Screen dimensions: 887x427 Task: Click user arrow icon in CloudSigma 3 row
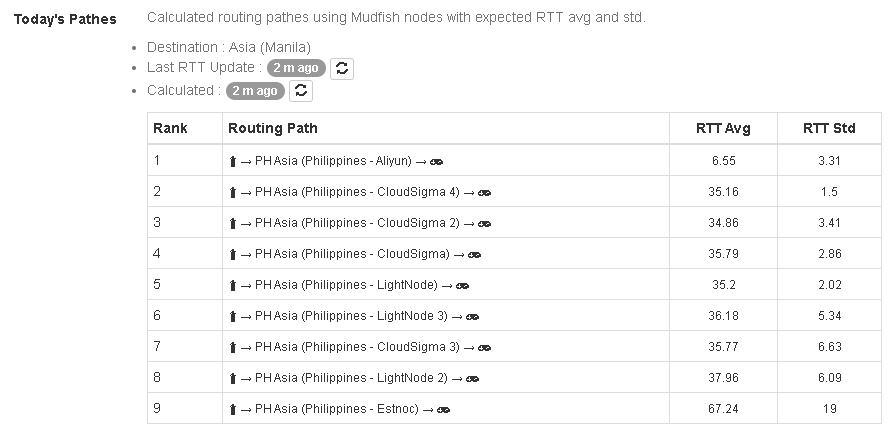coord(232,347)
